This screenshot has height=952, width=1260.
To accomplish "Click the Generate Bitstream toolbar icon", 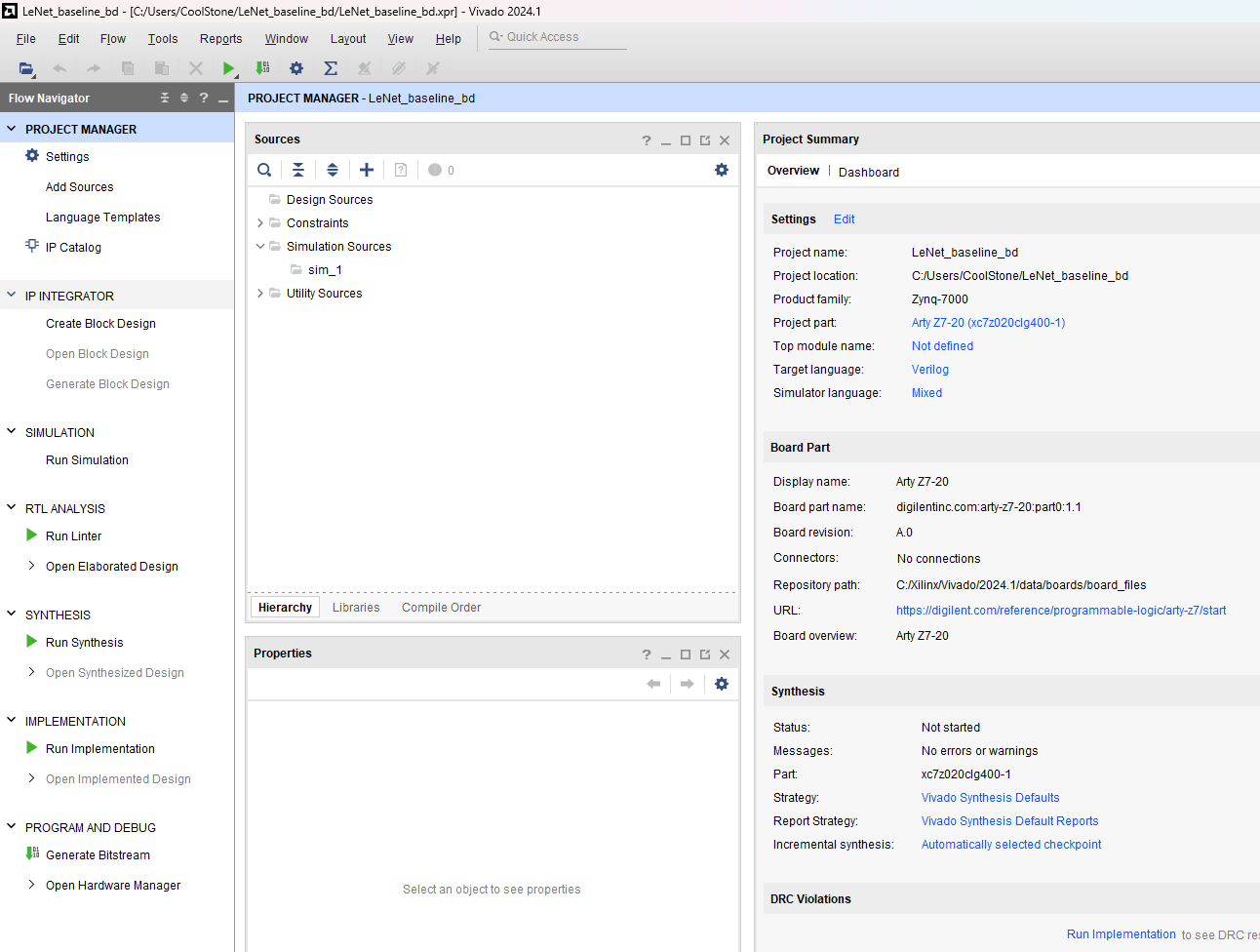I will (262, 68).
